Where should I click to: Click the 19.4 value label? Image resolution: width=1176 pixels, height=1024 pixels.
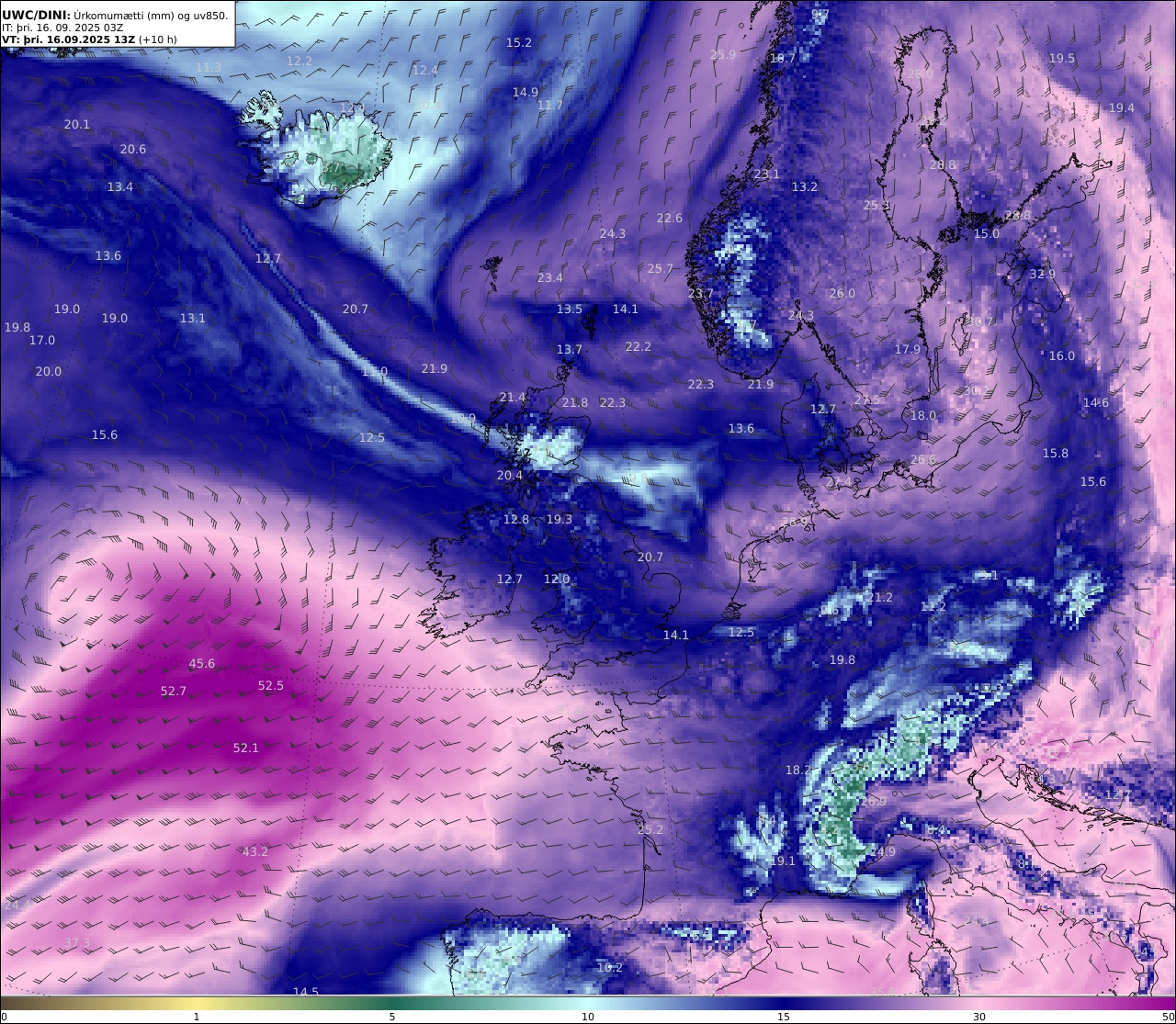click(1122, 107)
